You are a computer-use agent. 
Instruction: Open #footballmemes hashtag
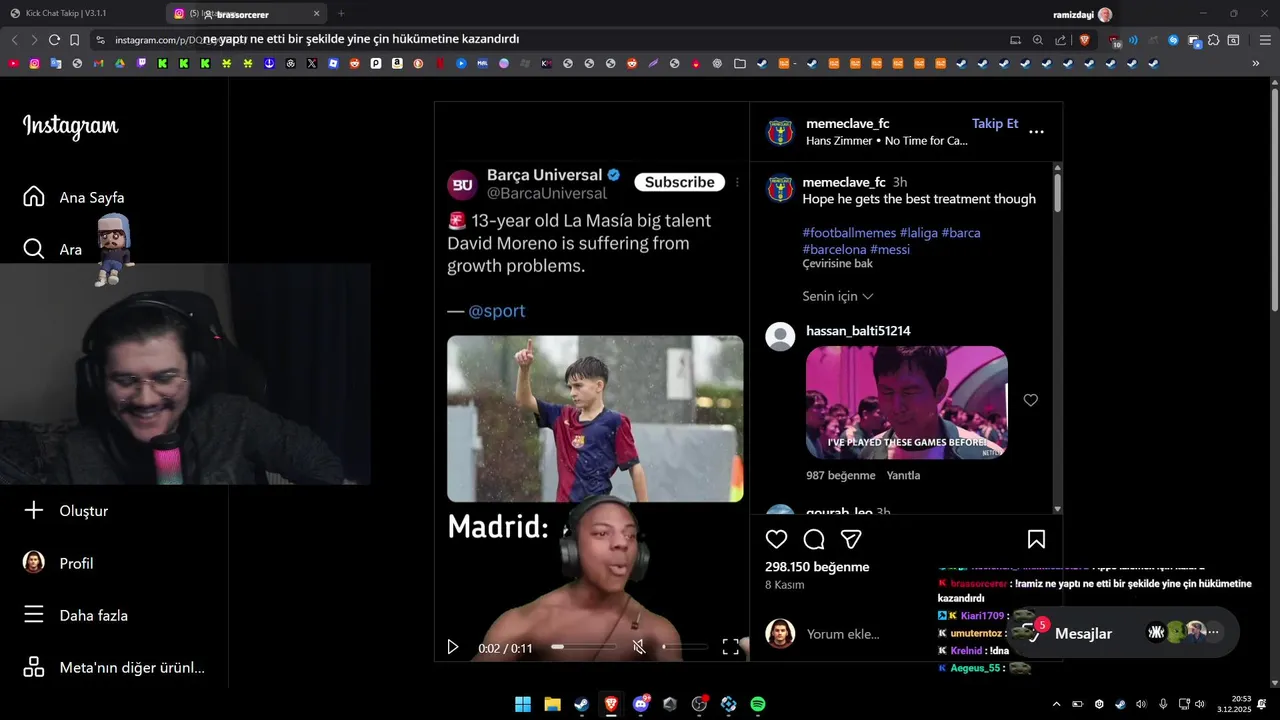tap(849, 232)
